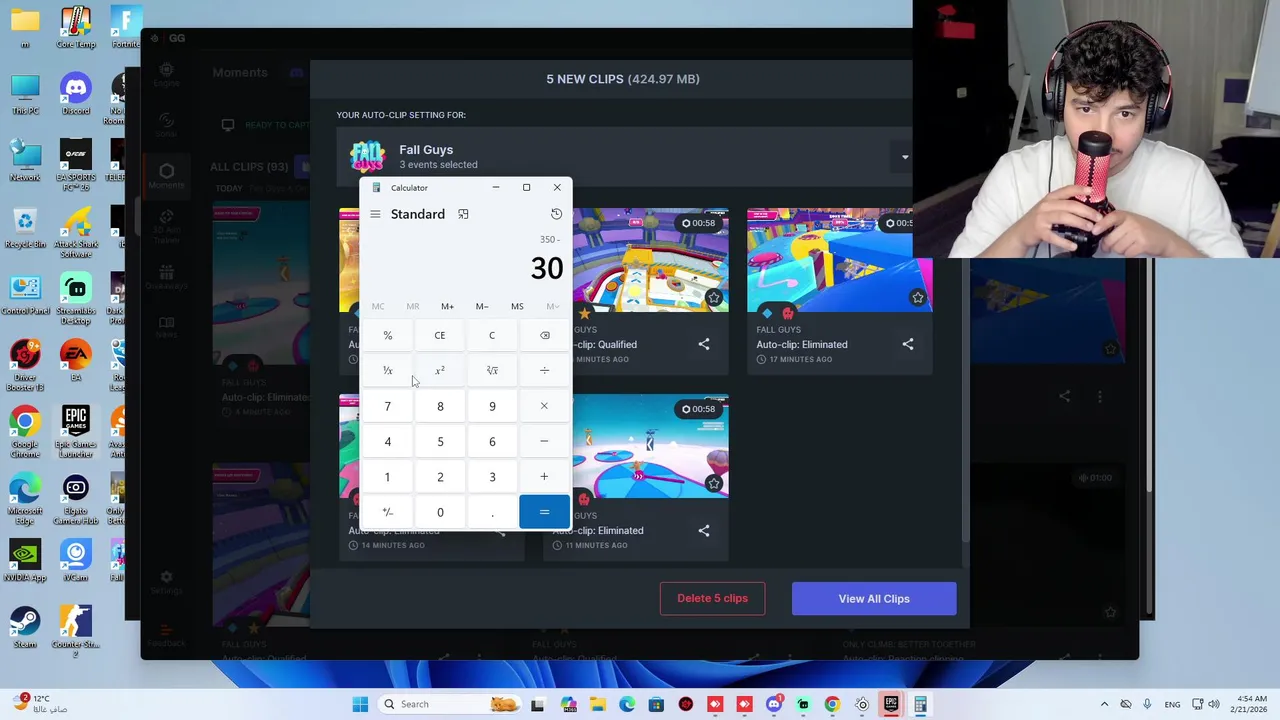Click the CE clear entry key
The height and width of the screenshot is (720, 1280).
tap(440, 335)
